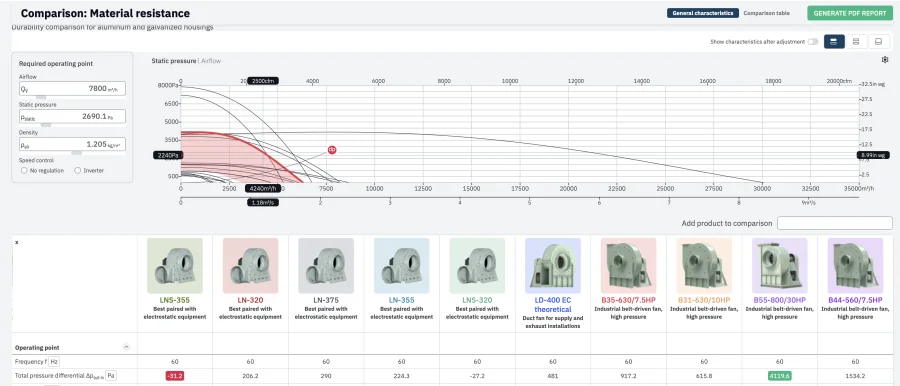900x386 pixels.
Task: Open the Comparison table tab
Action: click(766, 13)
